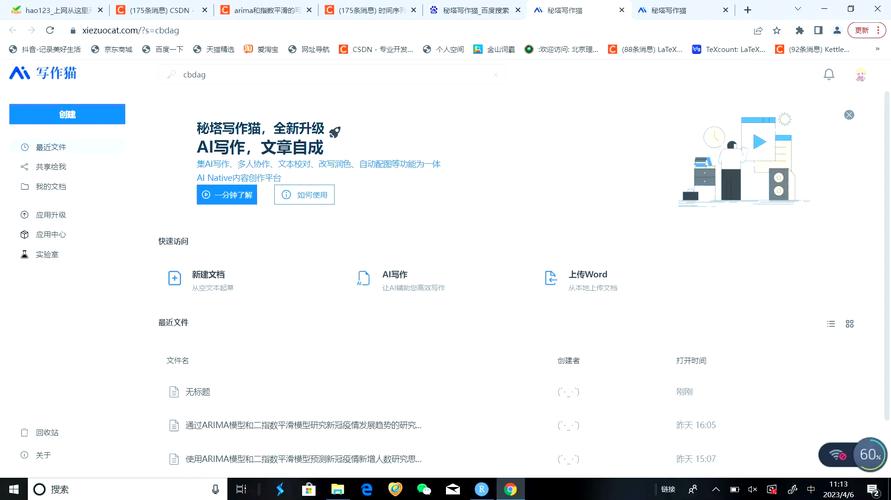891x500 pixels.
Task: Switch to grid view
Action: pyautogui.click(x=850, y=324)
